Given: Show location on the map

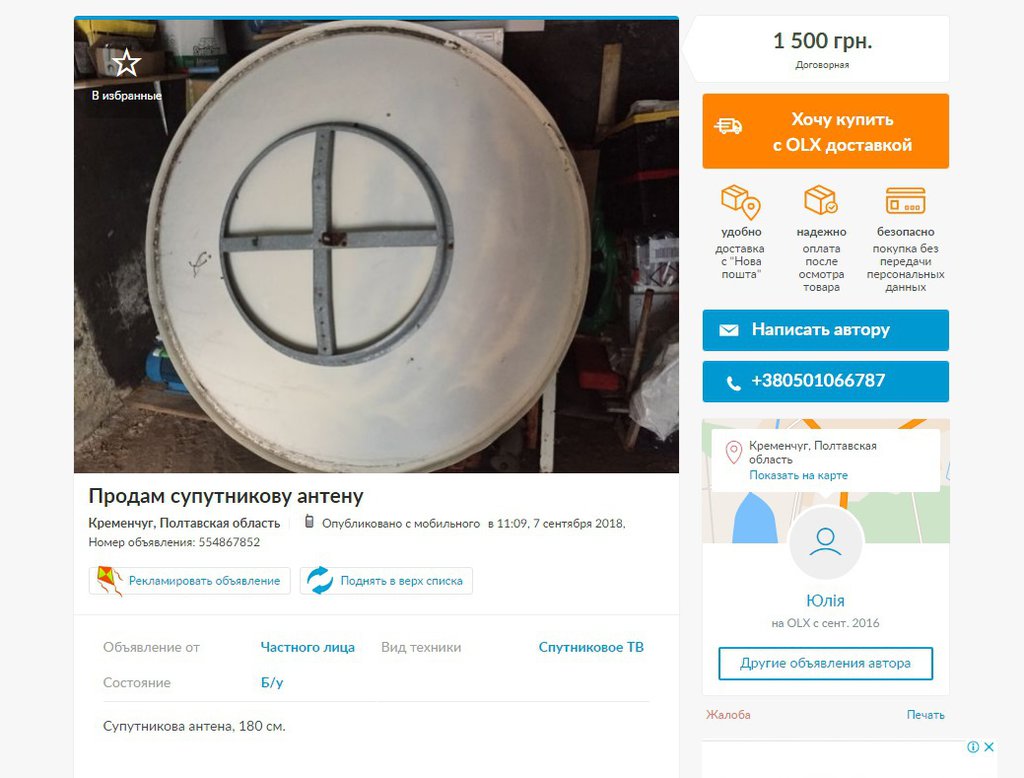Looking at the screenshot, I should (798, 475).
